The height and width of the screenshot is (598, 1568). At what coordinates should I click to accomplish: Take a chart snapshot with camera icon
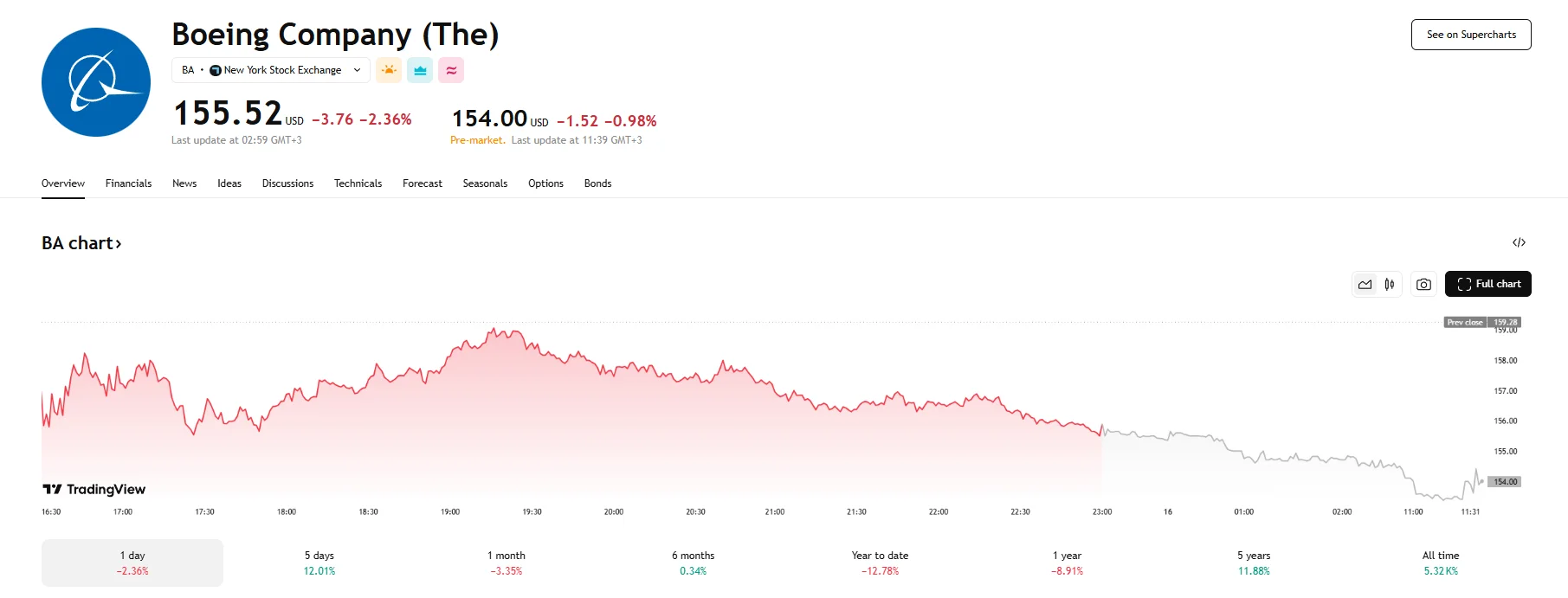click(1423, 284)
